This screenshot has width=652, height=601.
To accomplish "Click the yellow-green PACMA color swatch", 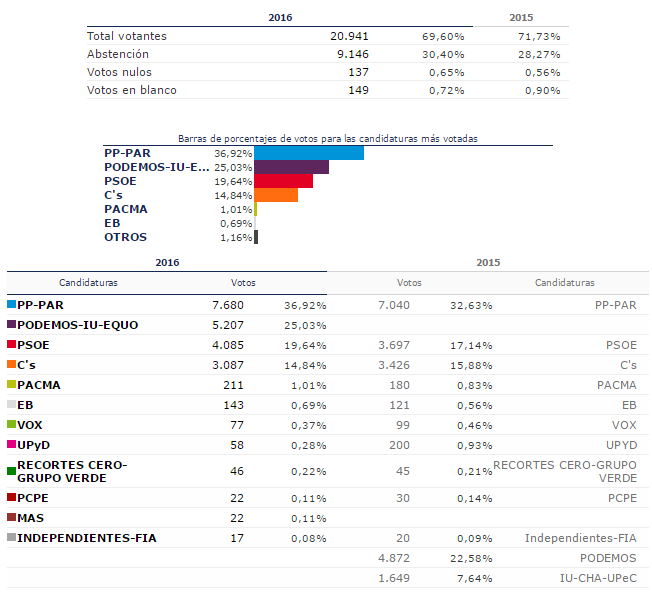I will tap(11, 384).
